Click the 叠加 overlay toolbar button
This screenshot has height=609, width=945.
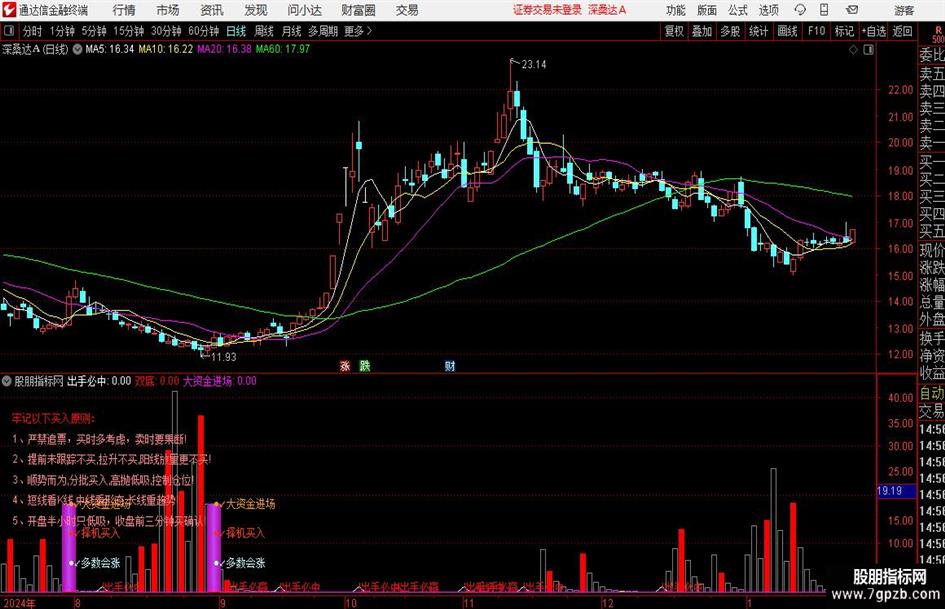coord(702,31)
